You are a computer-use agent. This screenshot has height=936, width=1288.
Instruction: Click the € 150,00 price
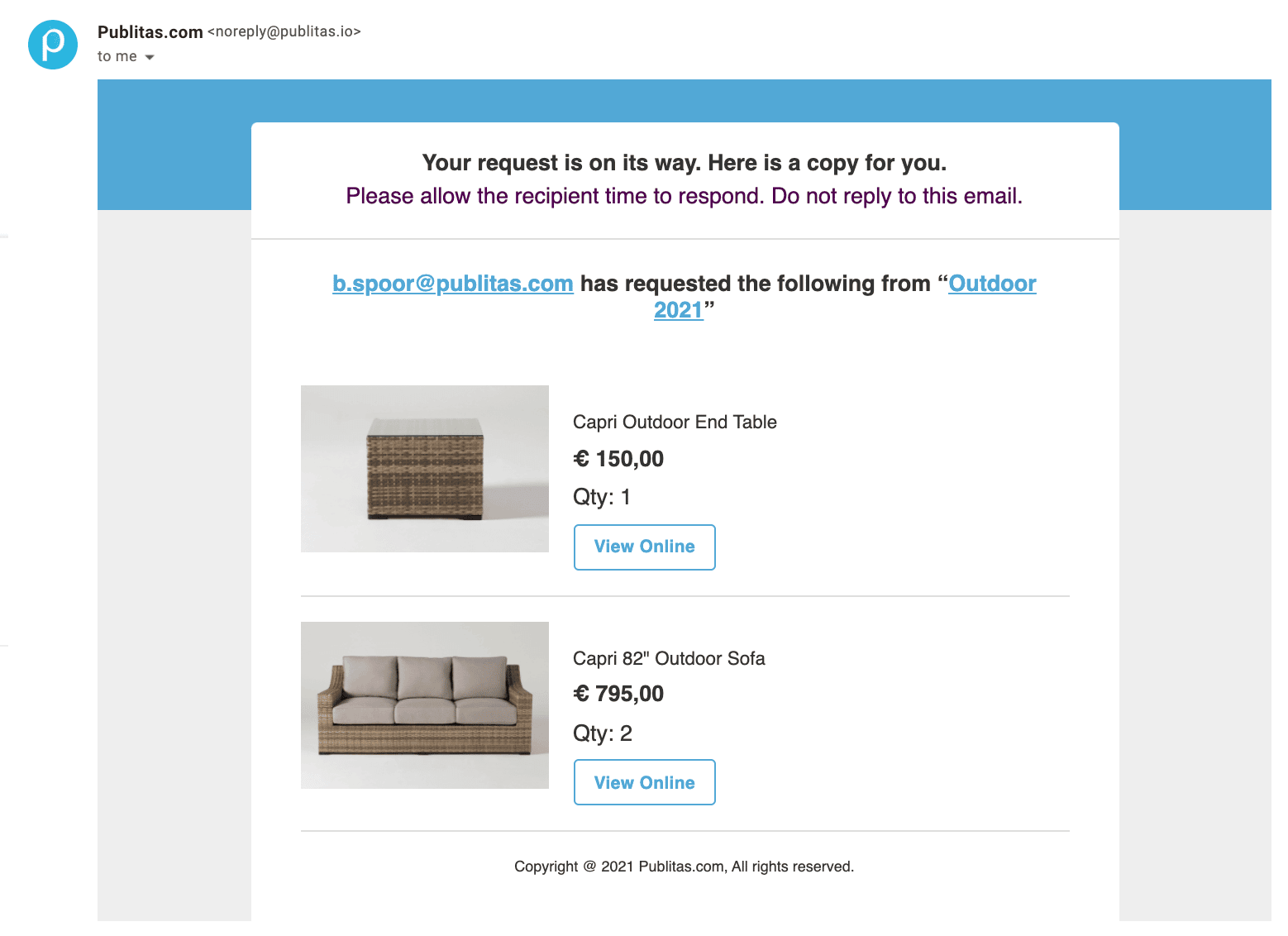tap(618, 459)
